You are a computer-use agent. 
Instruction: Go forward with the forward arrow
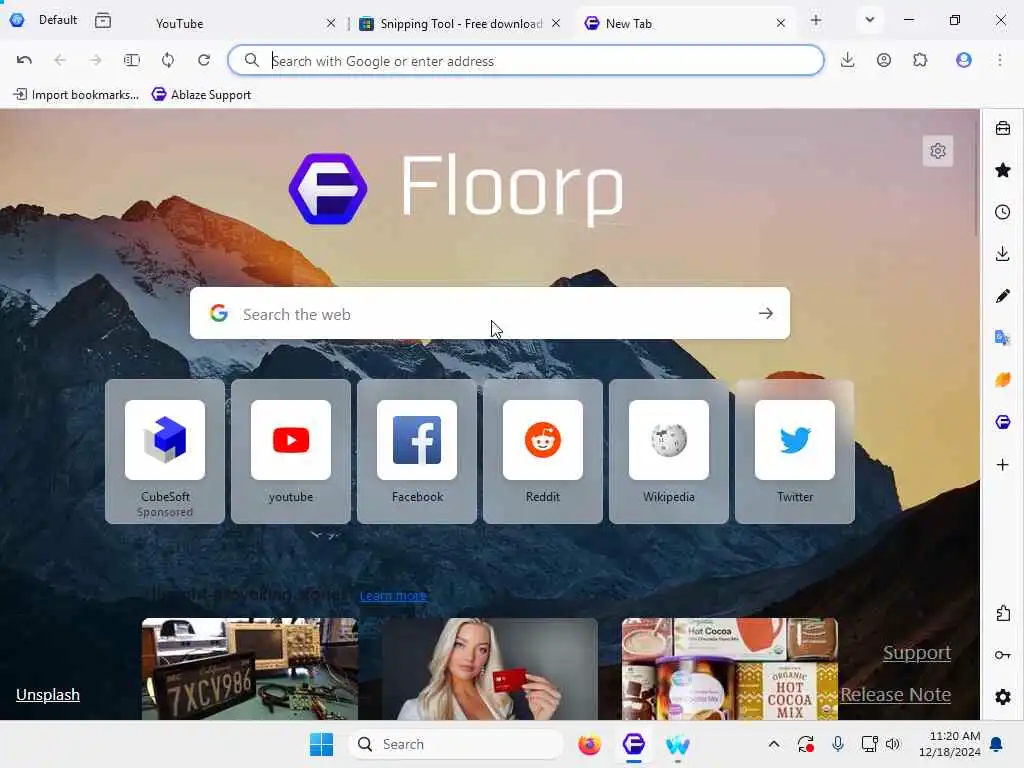95,60
